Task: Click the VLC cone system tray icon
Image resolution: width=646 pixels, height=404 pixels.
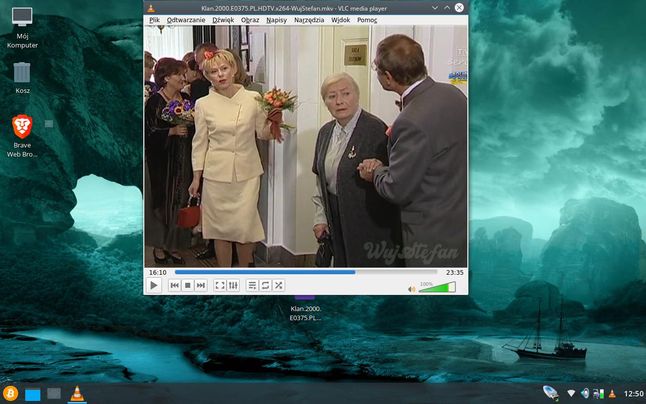Action: click(612, 394)
